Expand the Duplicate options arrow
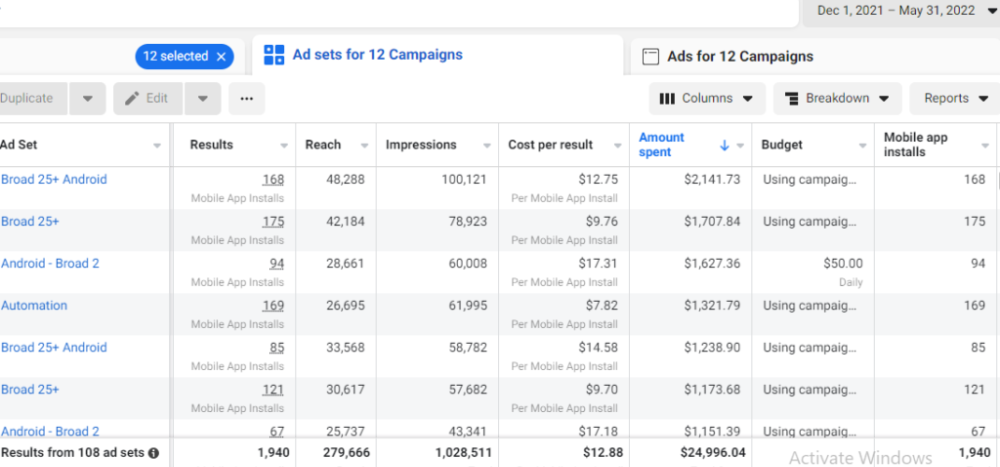1000x467 pixels. click(x=88, y=98)
